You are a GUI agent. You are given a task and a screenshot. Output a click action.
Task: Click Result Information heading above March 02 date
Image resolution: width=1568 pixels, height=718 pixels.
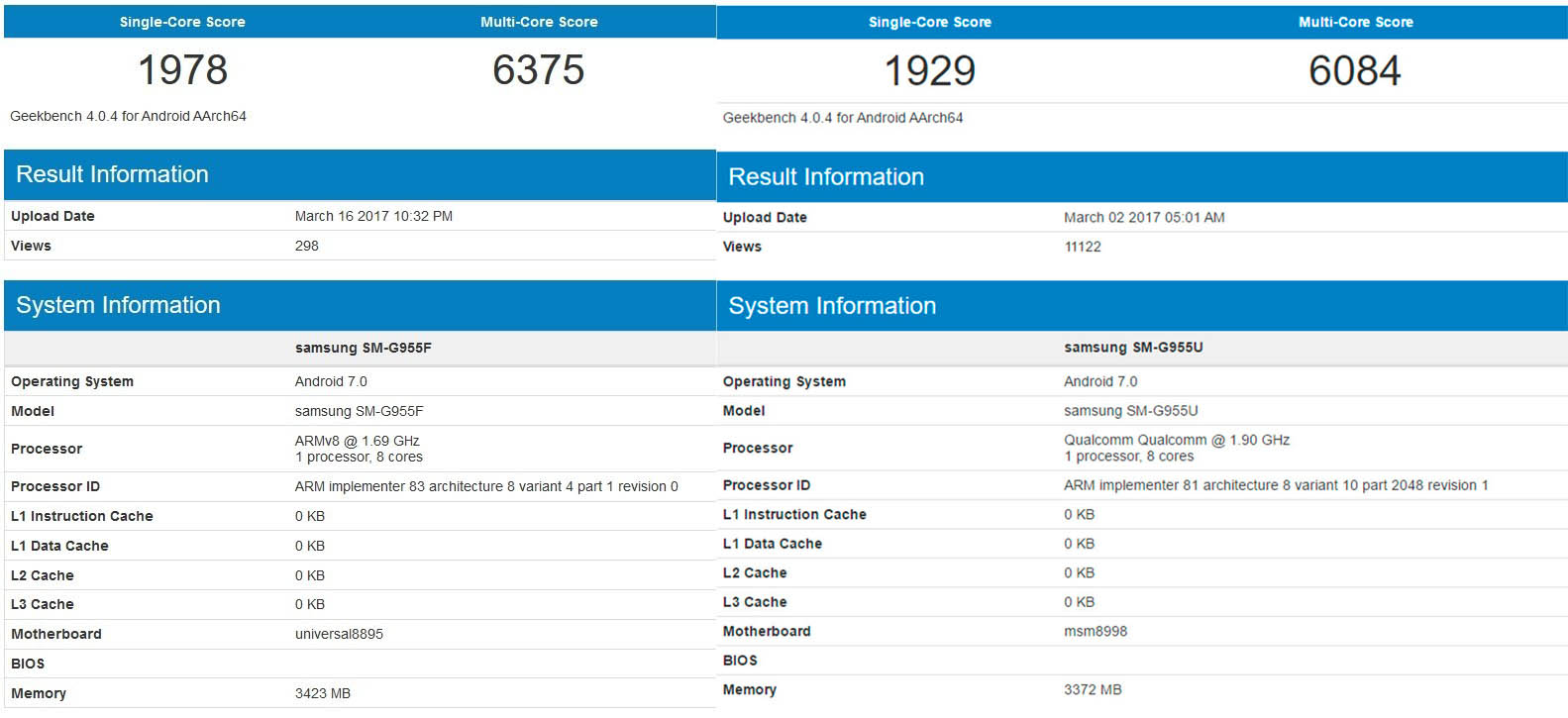coord(826,176)
